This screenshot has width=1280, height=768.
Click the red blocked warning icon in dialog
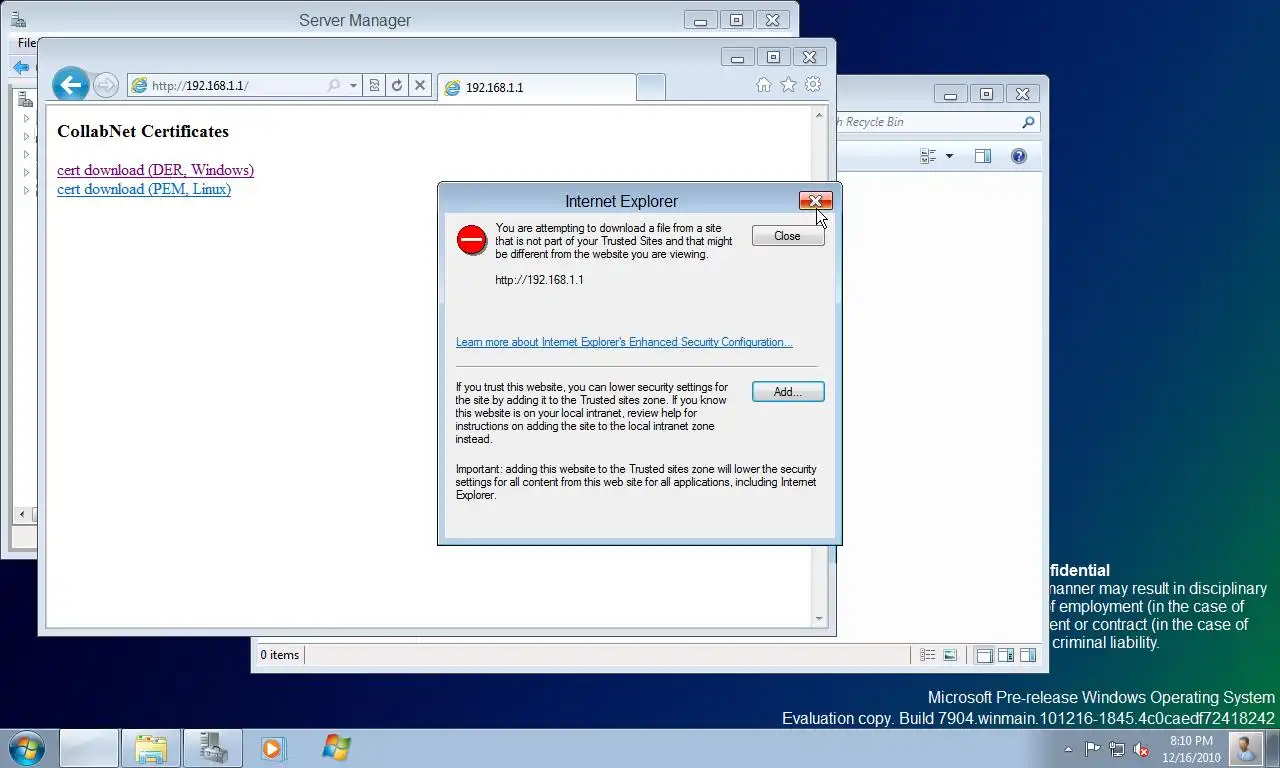(x=472, y=240)
